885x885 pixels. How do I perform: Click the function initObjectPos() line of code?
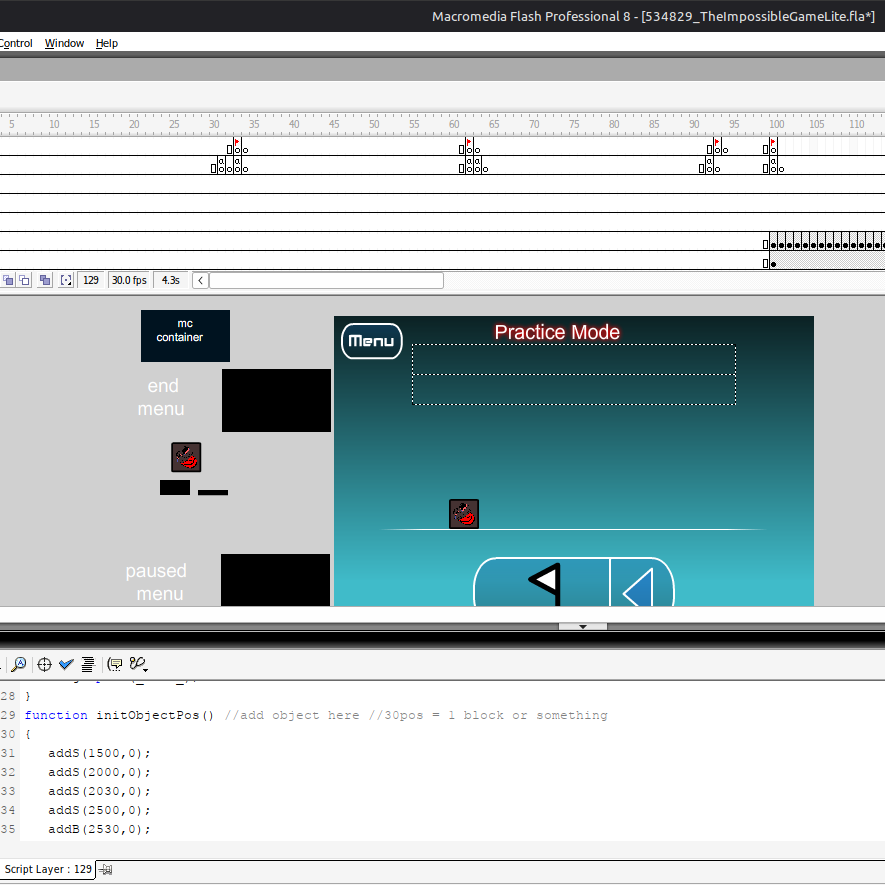click(316, 716)
